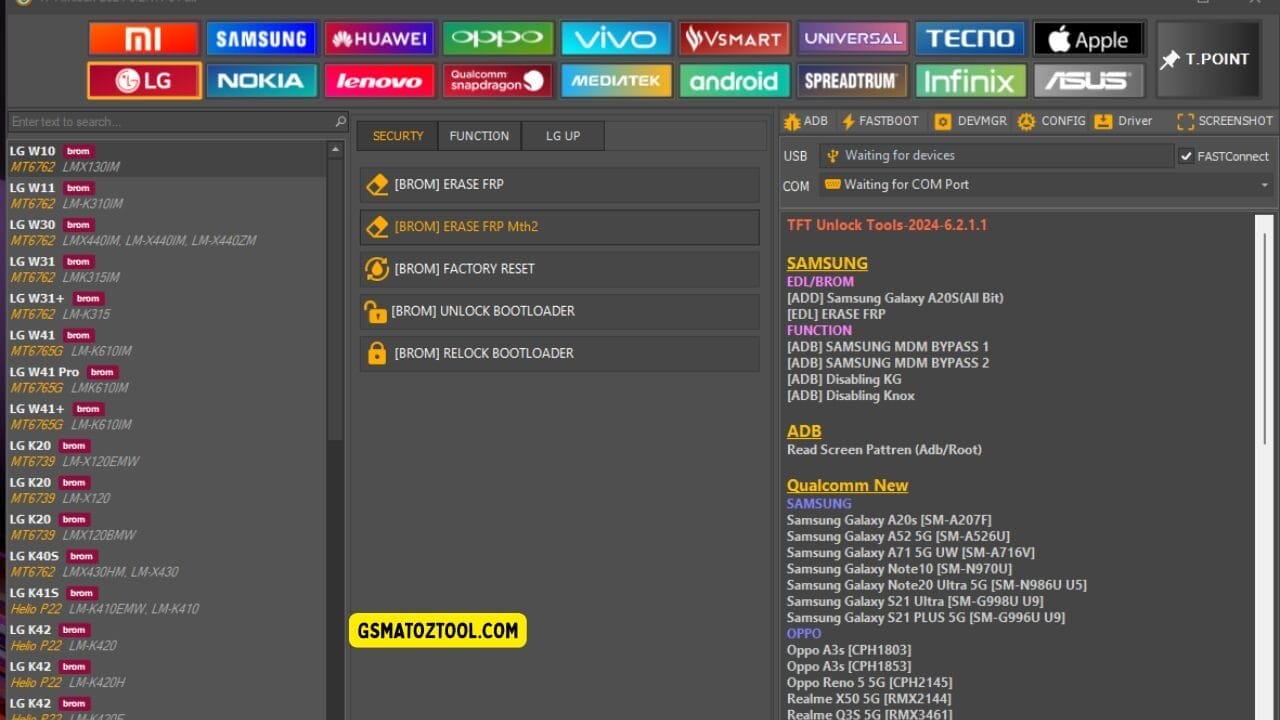Switch to the LG UP tab

(562, 135)
